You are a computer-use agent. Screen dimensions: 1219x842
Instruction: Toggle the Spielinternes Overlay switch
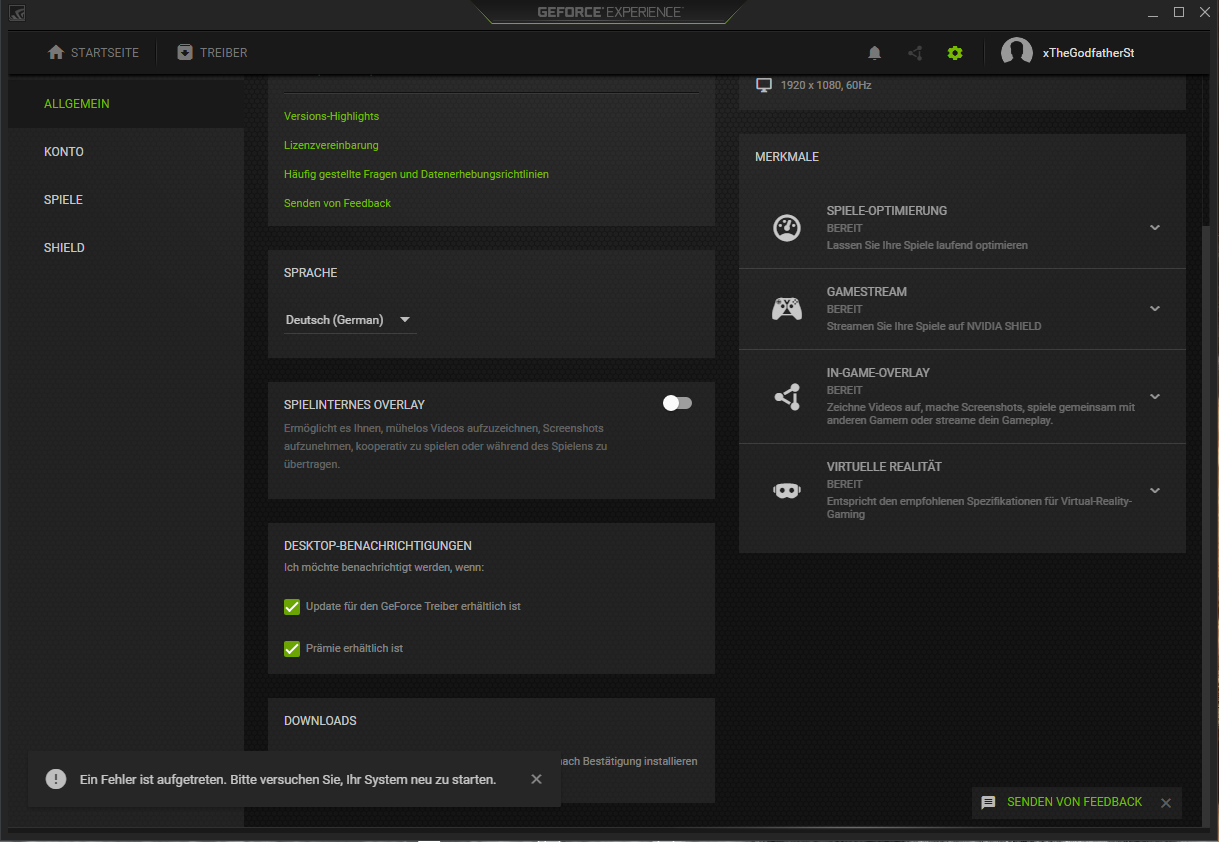[x=677, y=403]
